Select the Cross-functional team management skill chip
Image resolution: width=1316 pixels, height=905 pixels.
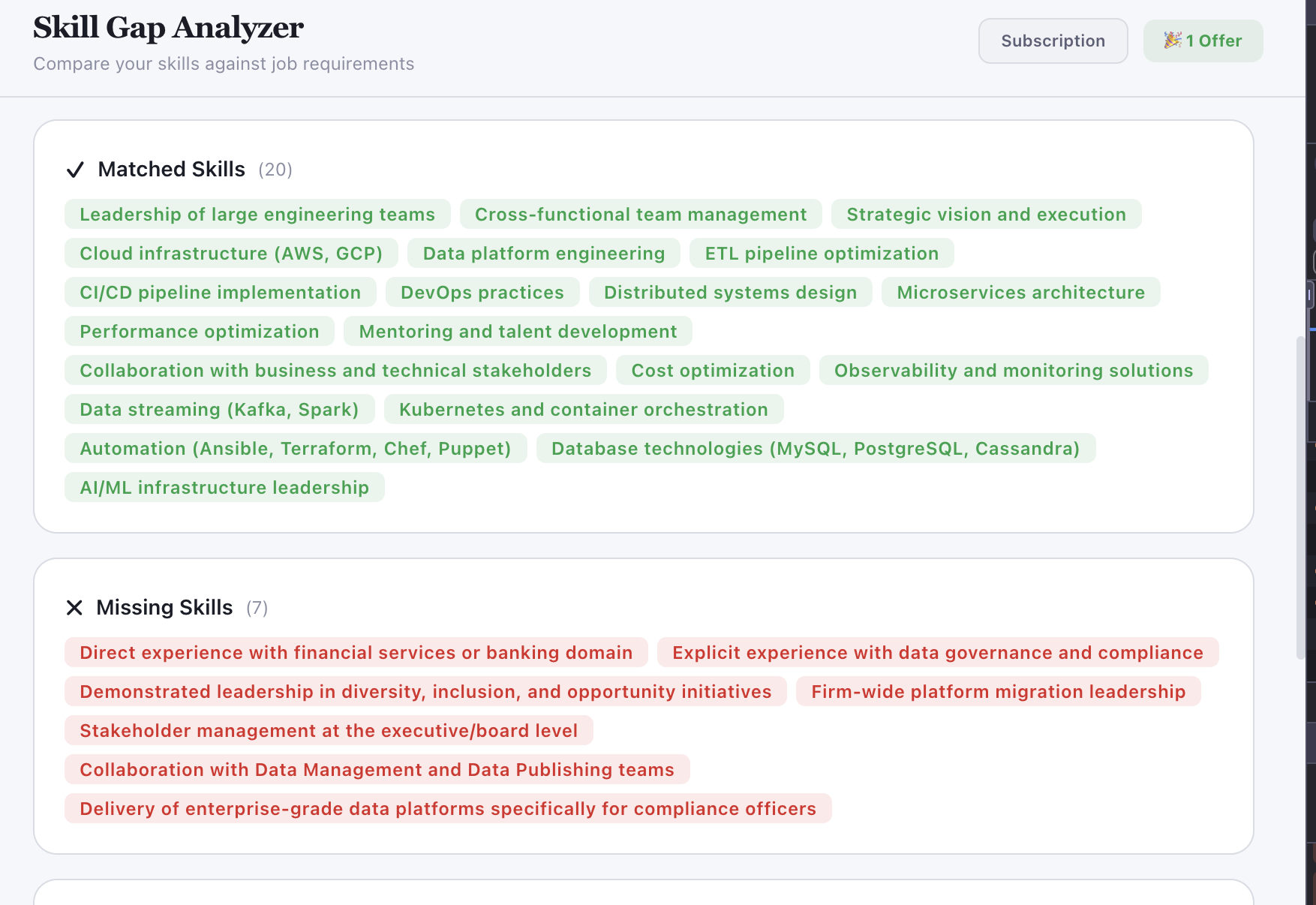pos(640,214)
